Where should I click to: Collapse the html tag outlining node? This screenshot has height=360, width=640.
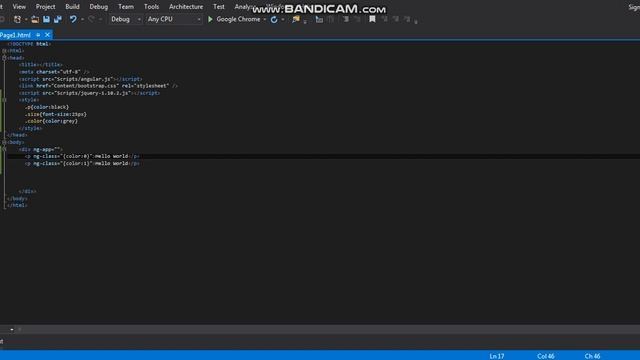tap(4, 51)
